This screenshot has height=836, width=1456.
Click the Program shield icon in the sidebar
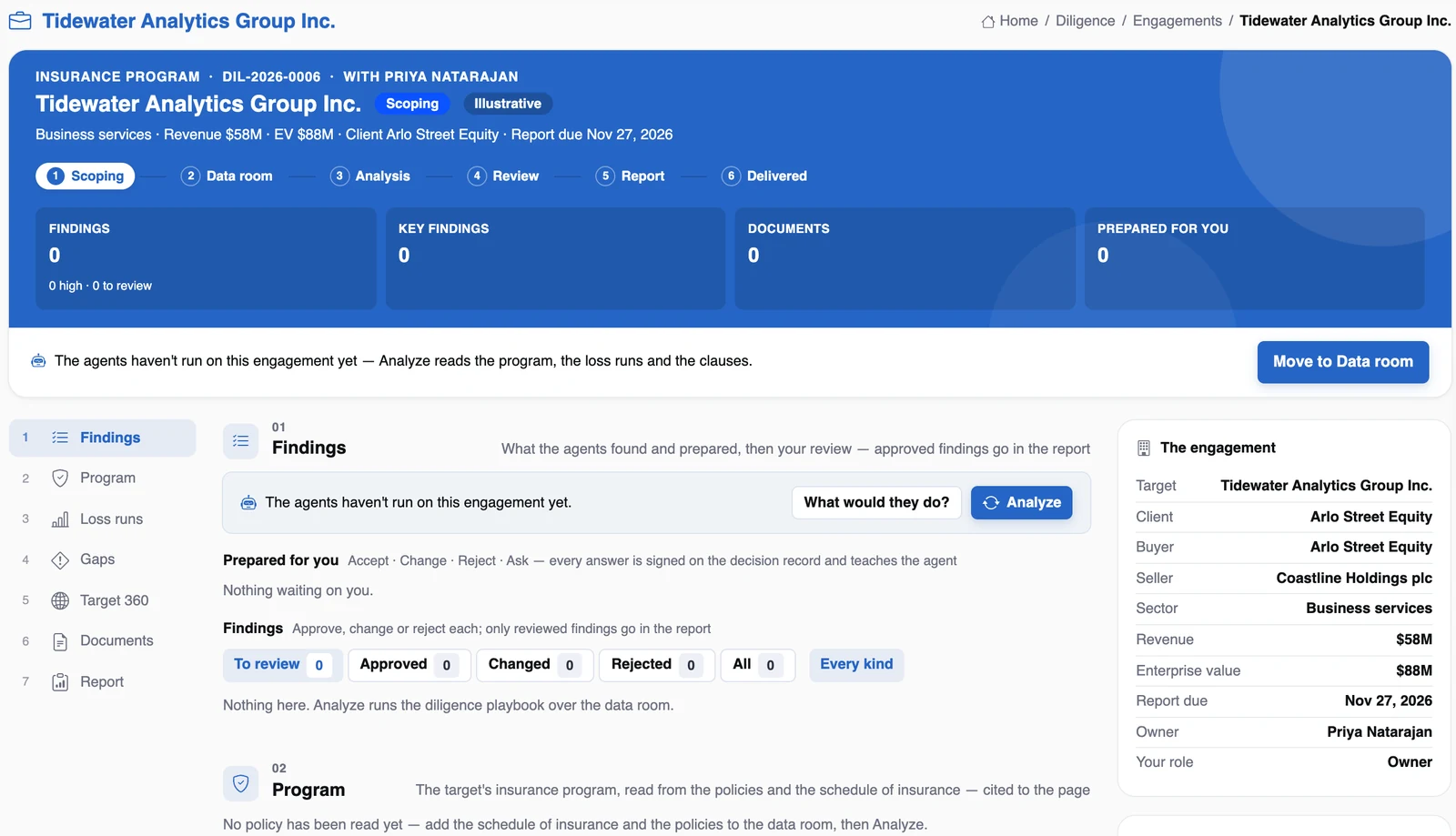(60, 478)
